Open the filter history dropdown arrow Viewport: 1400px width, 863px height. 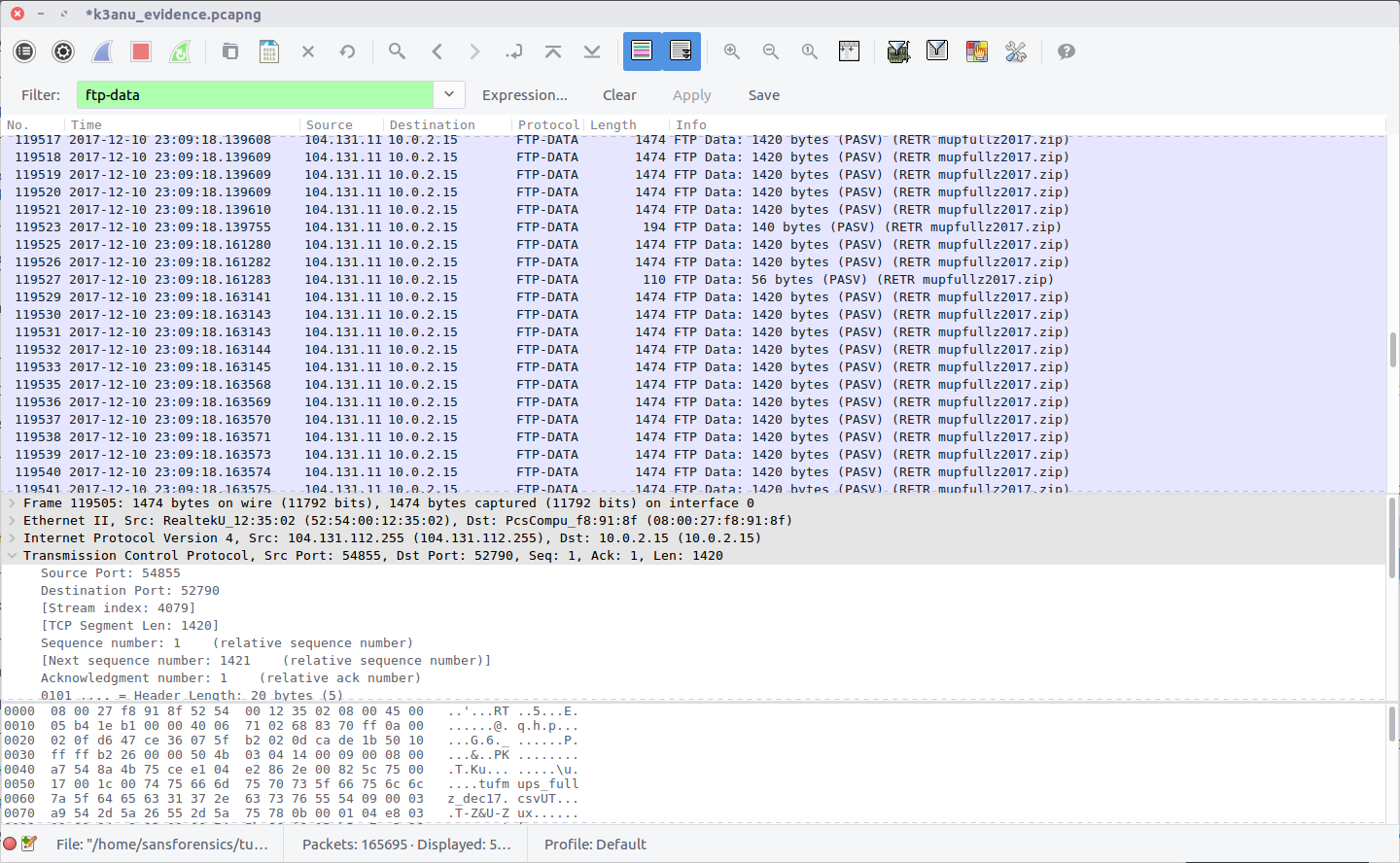pyautogui.click(x=448, y=94)
